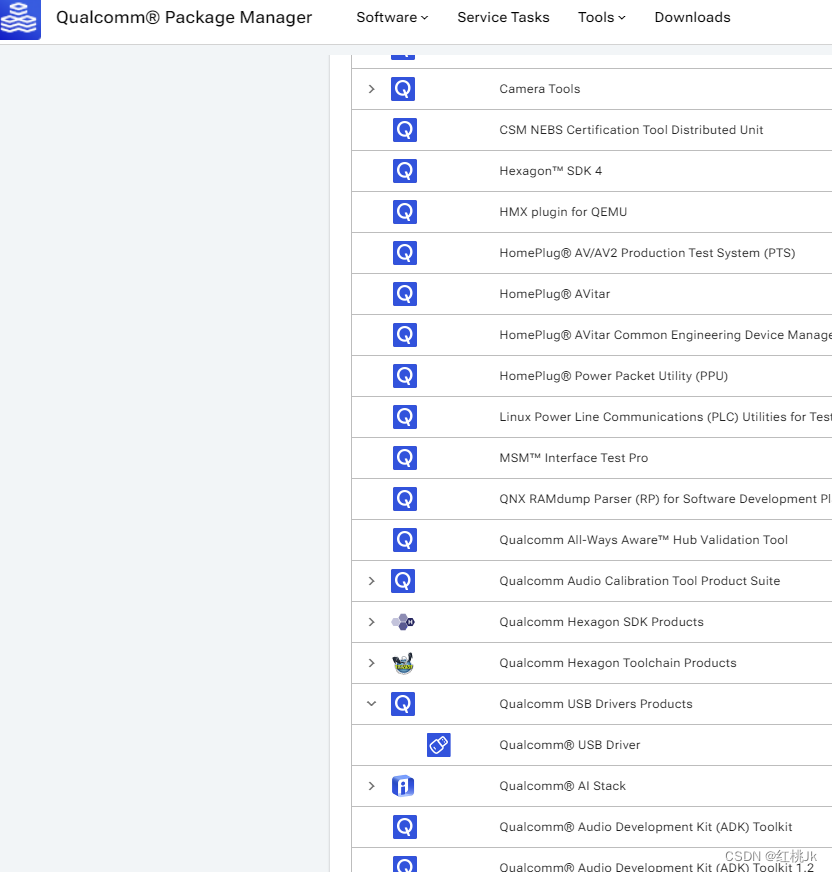This screenshot has width=832, height=872.
Task: Select Qualcomm Hexagon SDK Products text
Action: 601,622
